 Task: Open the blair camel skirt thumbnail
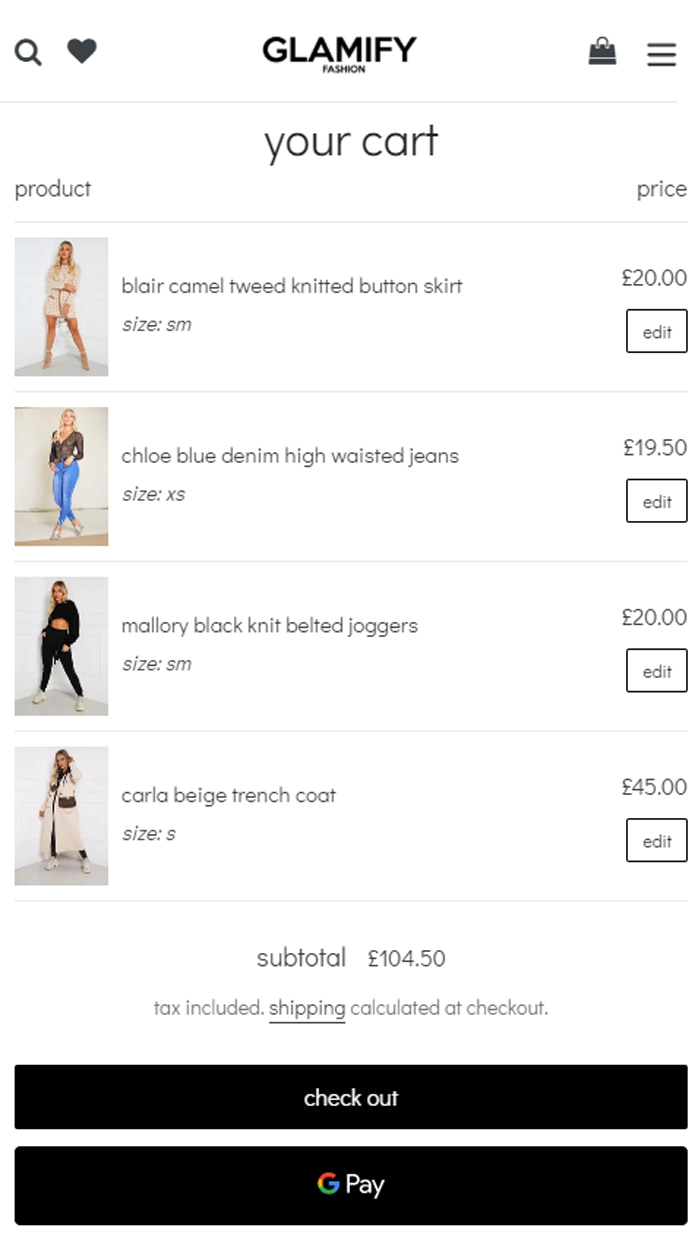tap(61, 307)
